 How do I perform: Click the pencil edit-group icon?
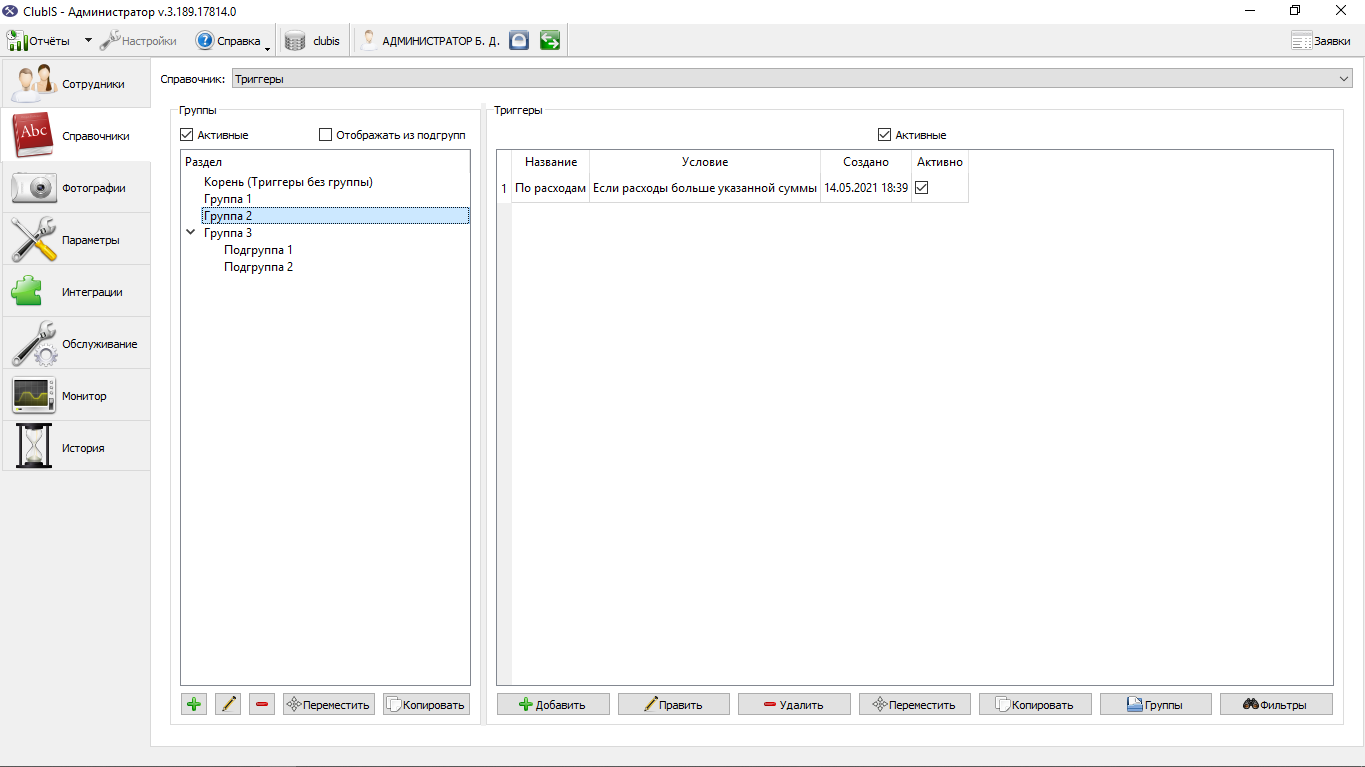(x=228, y=704)
